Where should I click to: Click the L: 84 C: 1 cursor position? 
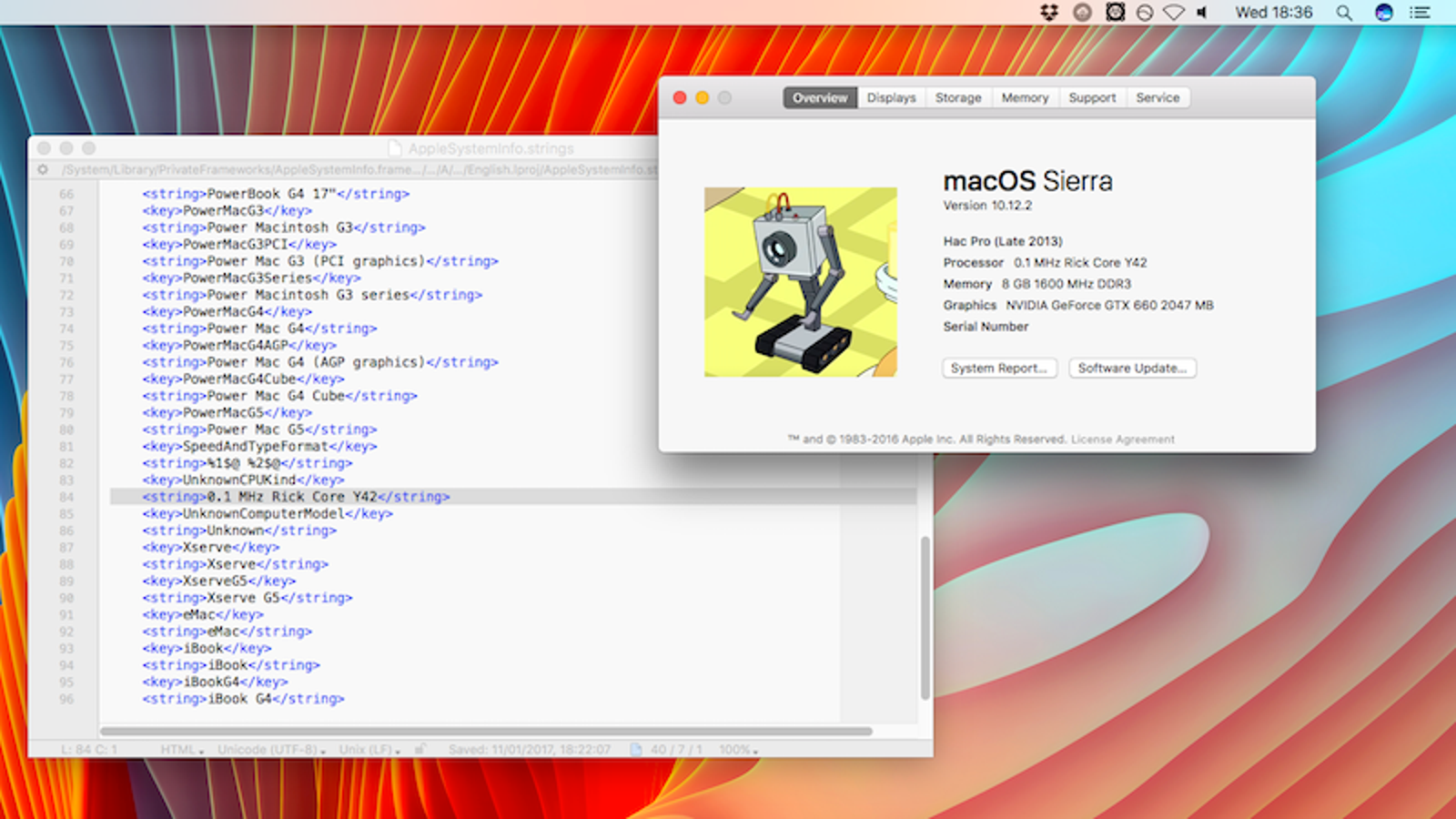(89, 750)
